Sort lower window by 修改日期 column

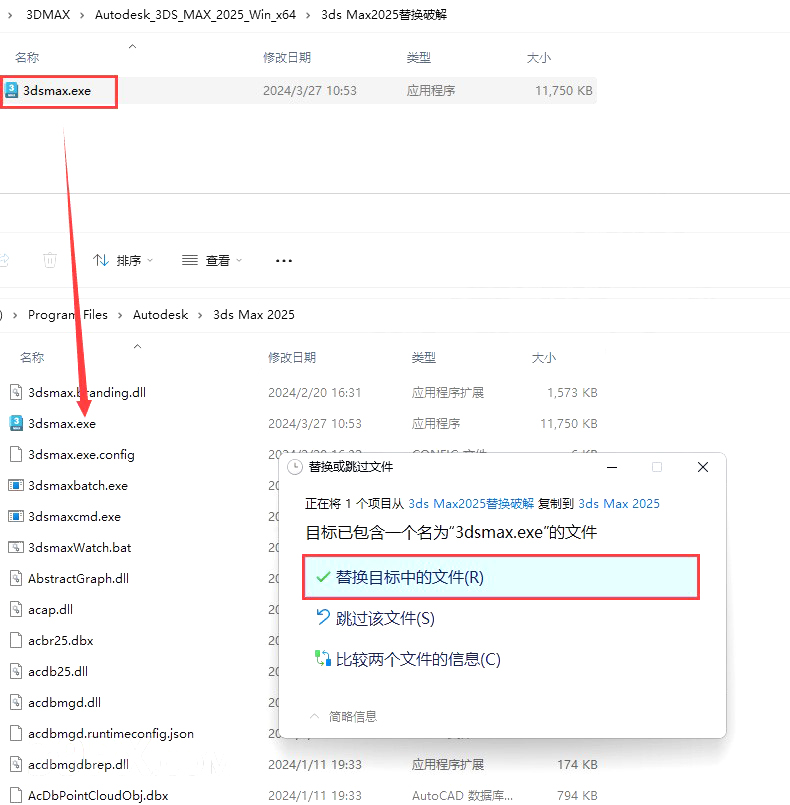pos(292,357)
